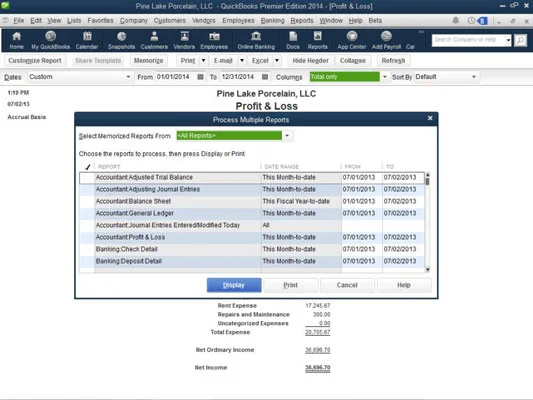The width and height of the screenshot is (533, 400).
Task: Click the Customize Report button
Action: 35,61
